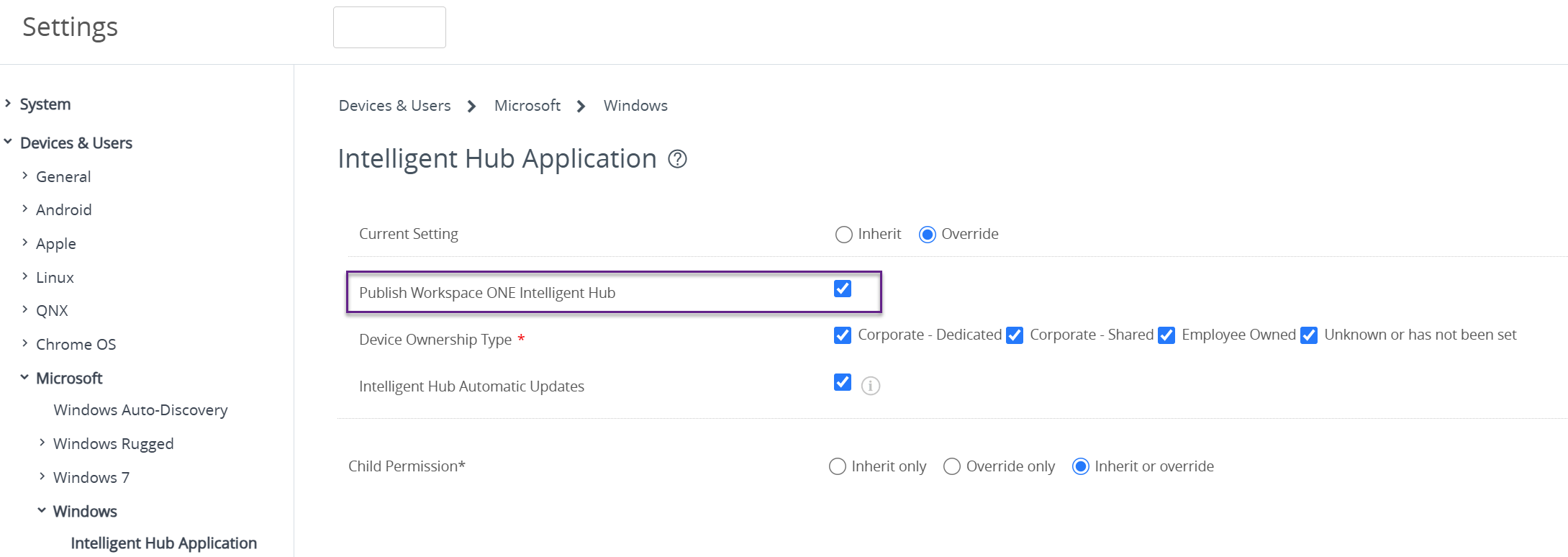Expand the Windows Rugged node

click(42, 443)
